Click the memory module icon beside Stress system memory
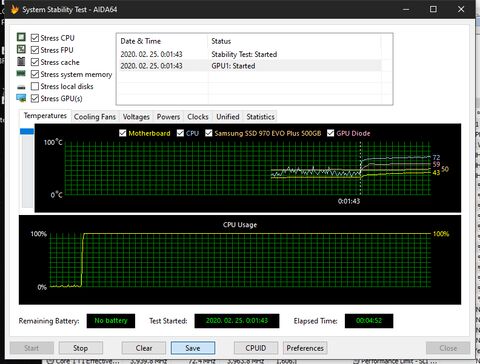This screenshot has width=480, height=364. (x=21, y=73)
